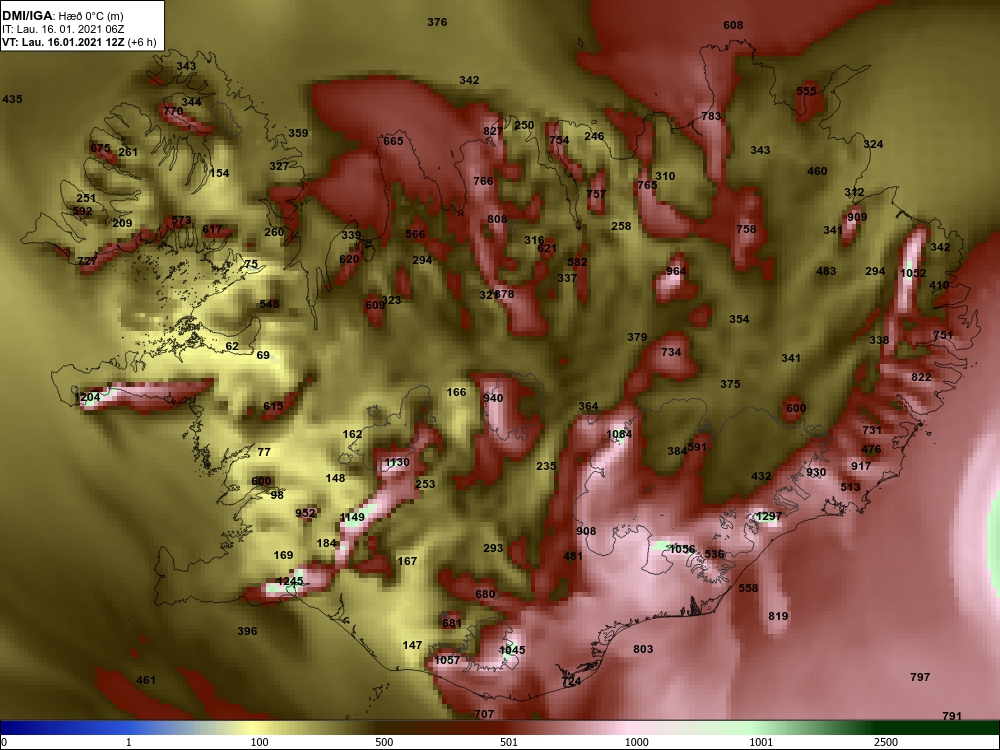
Task: Click the 952 height value
Action: pyautogui.click(x=305, y=513)
